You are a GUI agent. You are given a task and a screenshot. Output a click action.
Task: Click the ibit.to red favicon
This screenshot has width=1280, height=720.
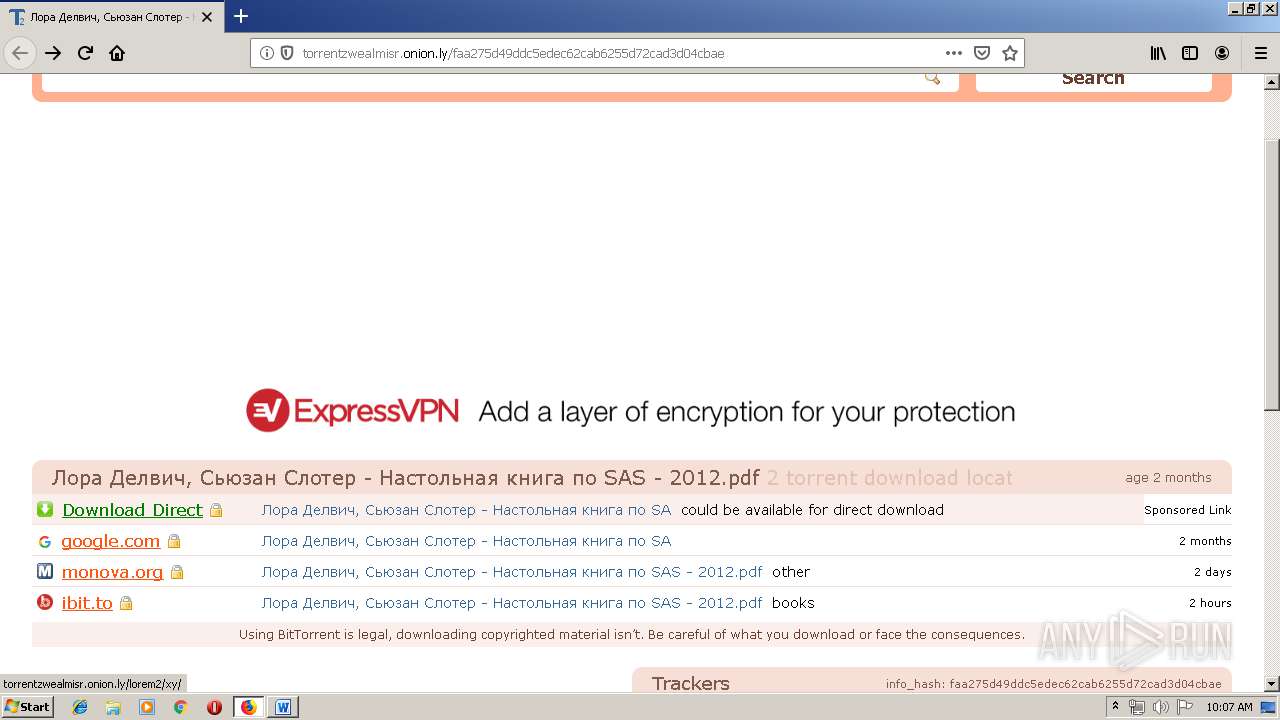point(45,602)
